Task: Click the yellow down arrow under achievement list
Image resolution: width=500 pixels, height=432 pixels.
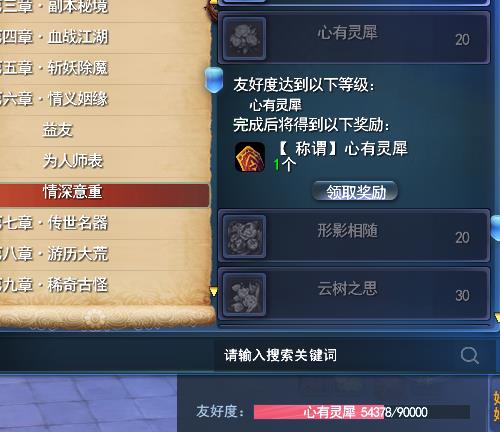Action: 497,317
